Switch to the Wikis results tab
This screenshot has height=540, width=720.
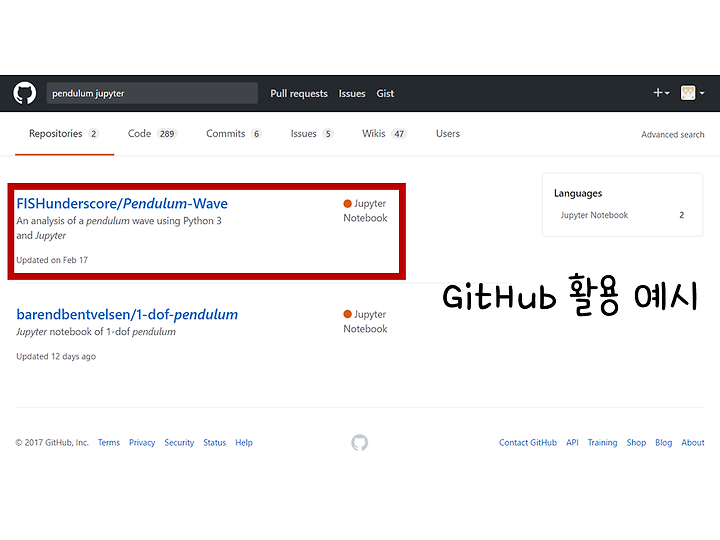pos(384,134)
